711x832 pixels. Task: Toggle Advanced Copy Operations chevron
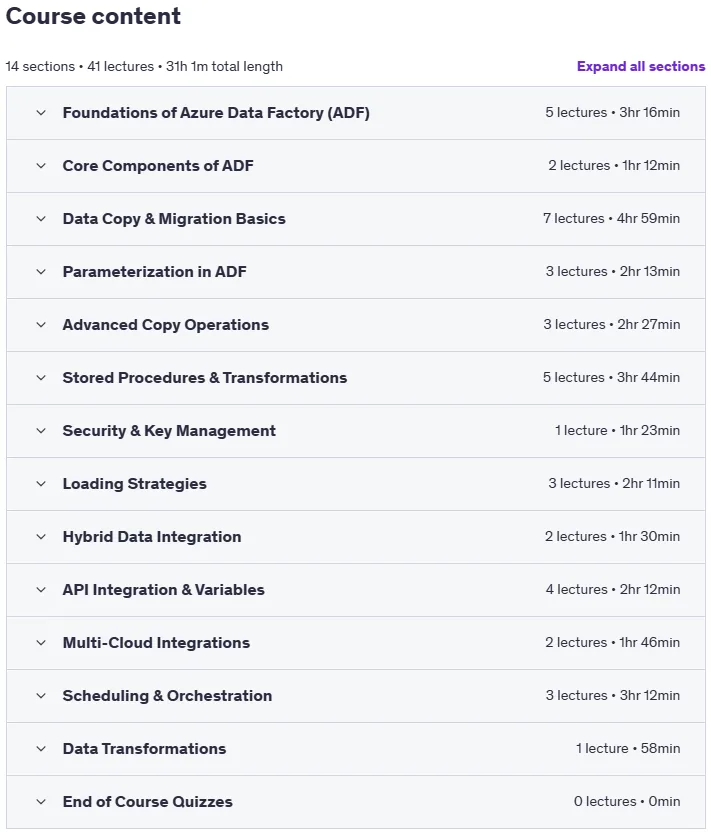(x=41, y=325)
